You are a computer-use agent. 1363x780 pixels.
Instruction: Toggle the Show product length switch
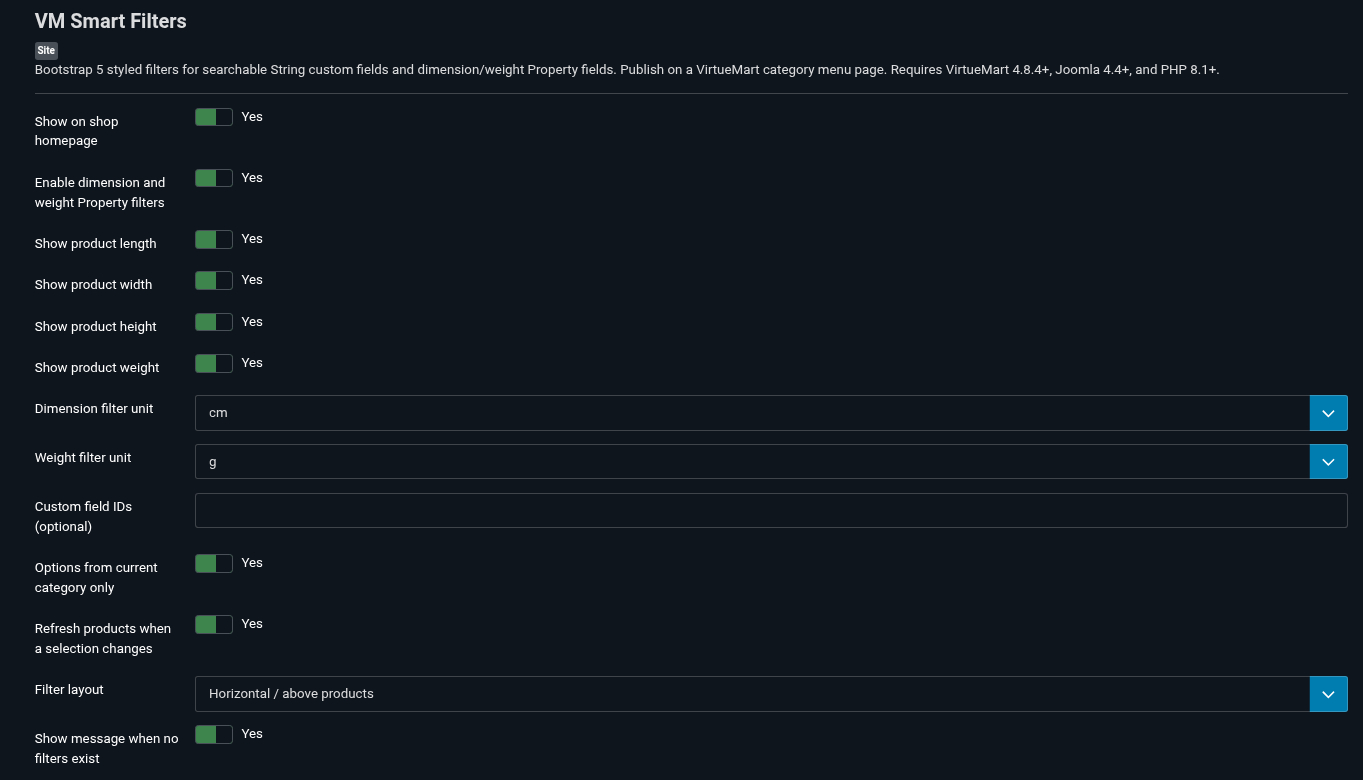click(x=214, y=239)
